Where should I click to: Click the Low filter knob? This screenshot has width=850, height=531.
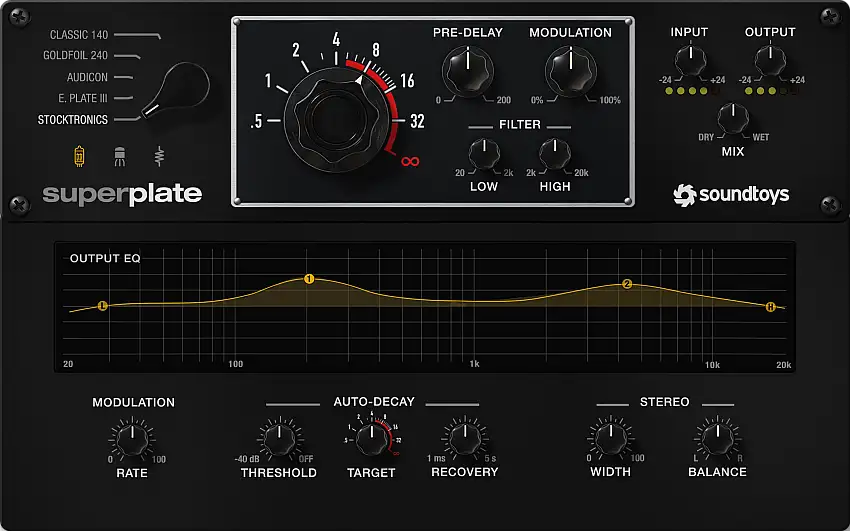tap(484, 154)
